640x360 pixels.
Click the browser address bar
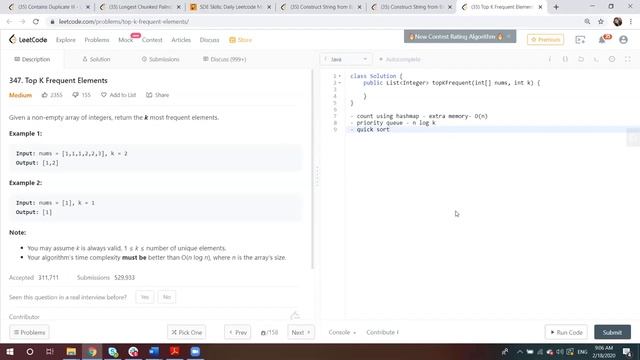point(314,22)
